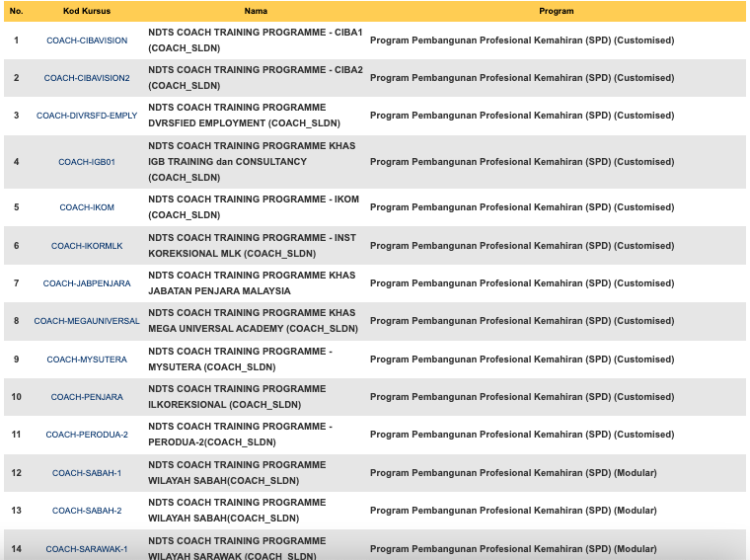Select the COACH-SABAH-2 course code

coord(87,511)
